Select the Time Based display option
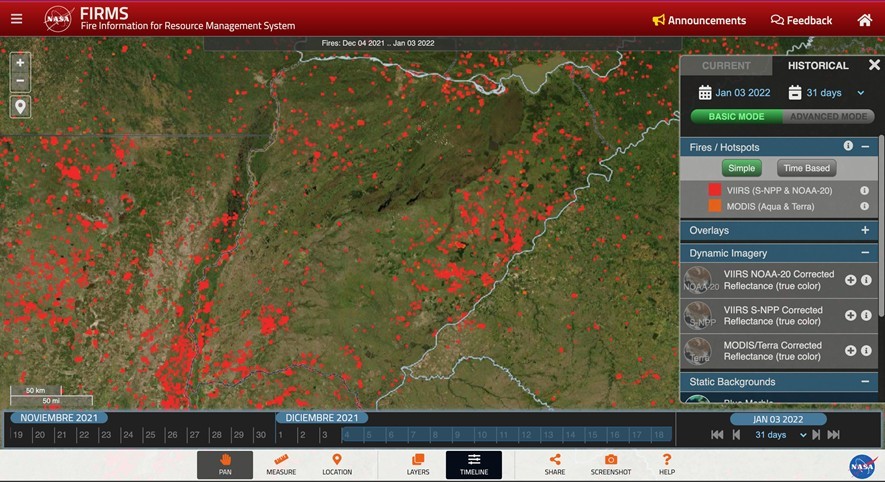Image resolution: width=885 pixels, height=482 pixels. 806,168
